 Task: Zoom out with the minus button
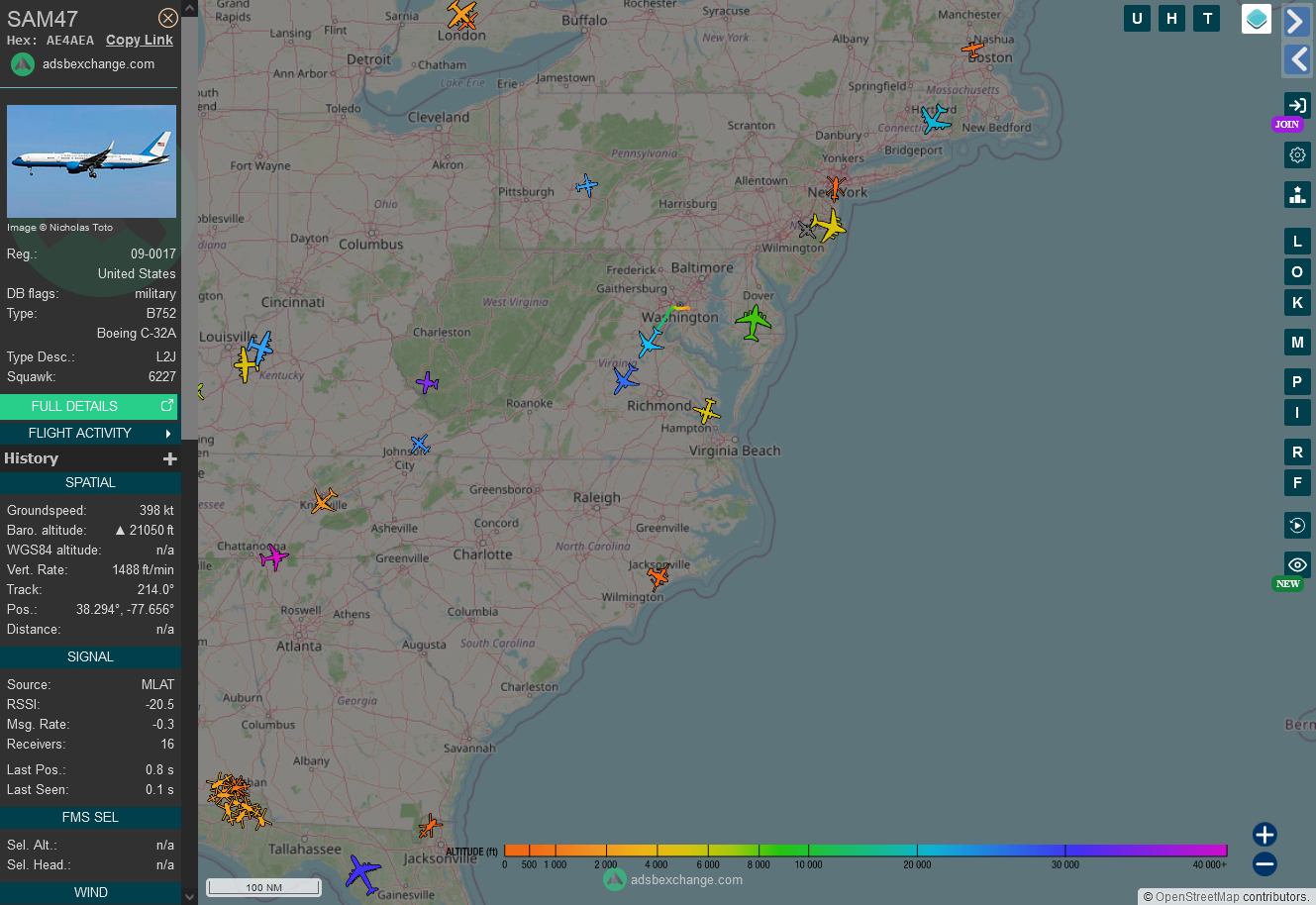1265,863
